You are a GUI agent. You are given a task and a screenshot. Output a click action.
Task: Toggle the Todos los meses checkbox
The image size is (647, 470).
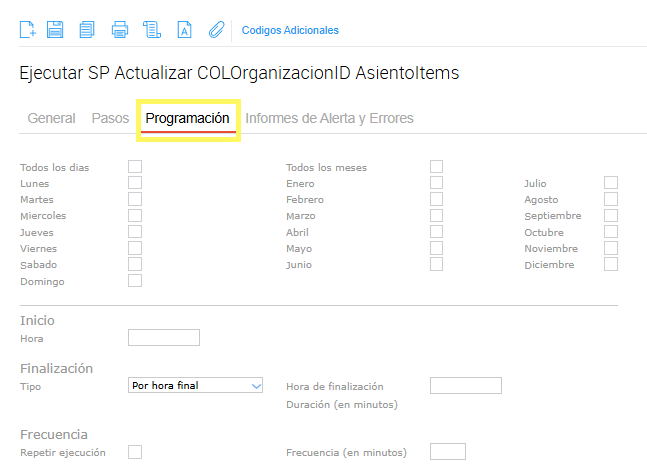(x=437, y=166)
